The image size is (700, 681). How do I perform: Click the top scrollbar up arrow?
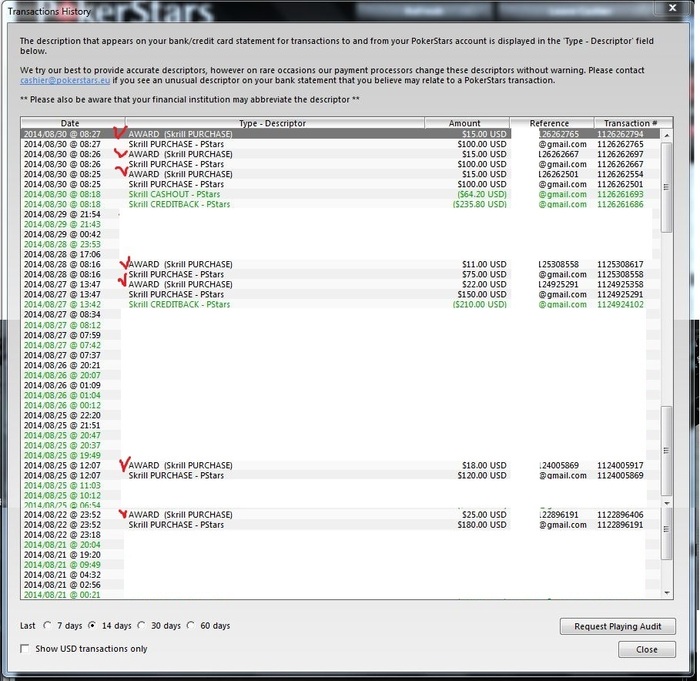pos(667,135)
